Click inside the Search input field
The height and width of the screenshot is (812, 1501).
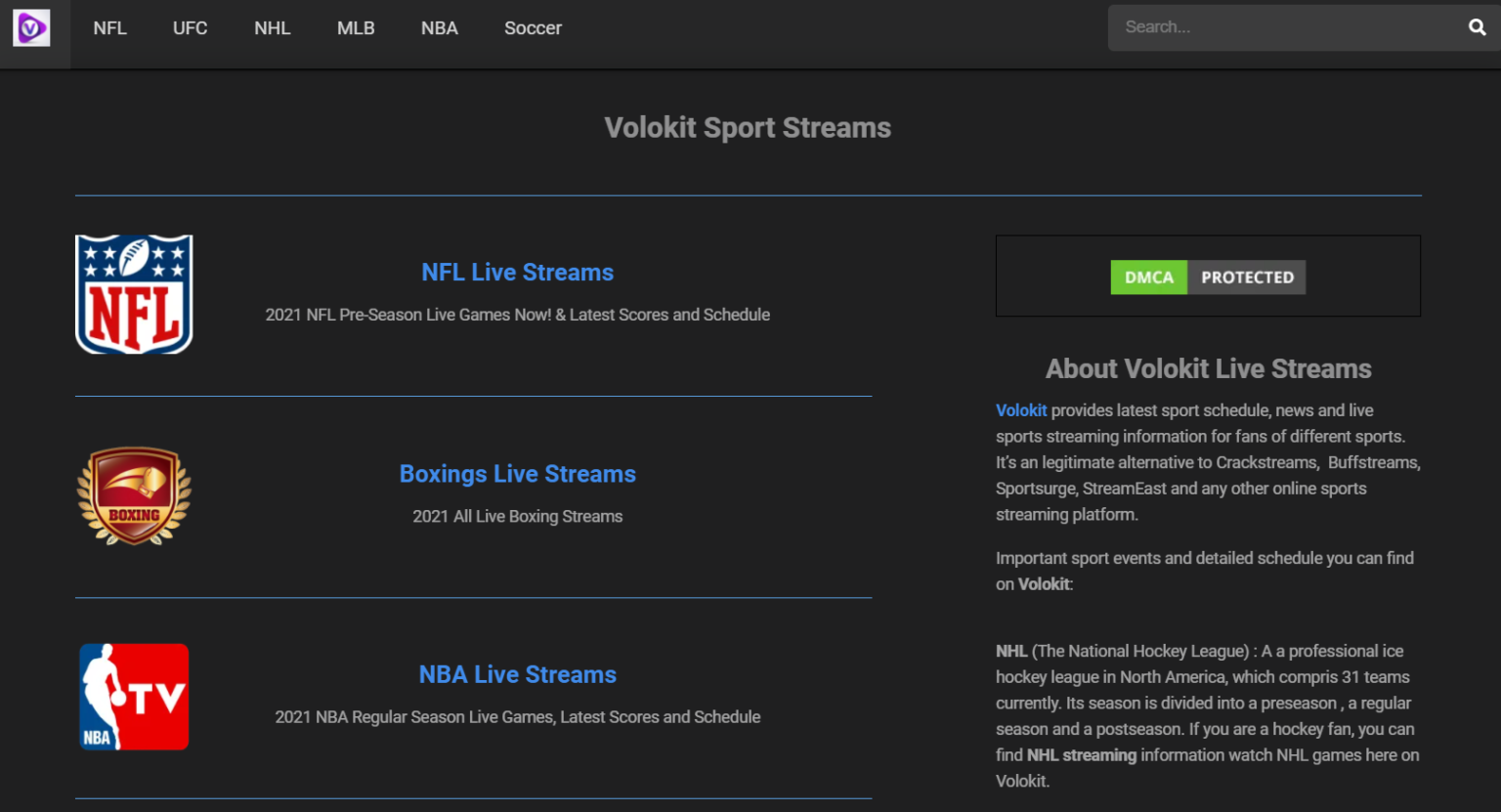(1270, 27)
